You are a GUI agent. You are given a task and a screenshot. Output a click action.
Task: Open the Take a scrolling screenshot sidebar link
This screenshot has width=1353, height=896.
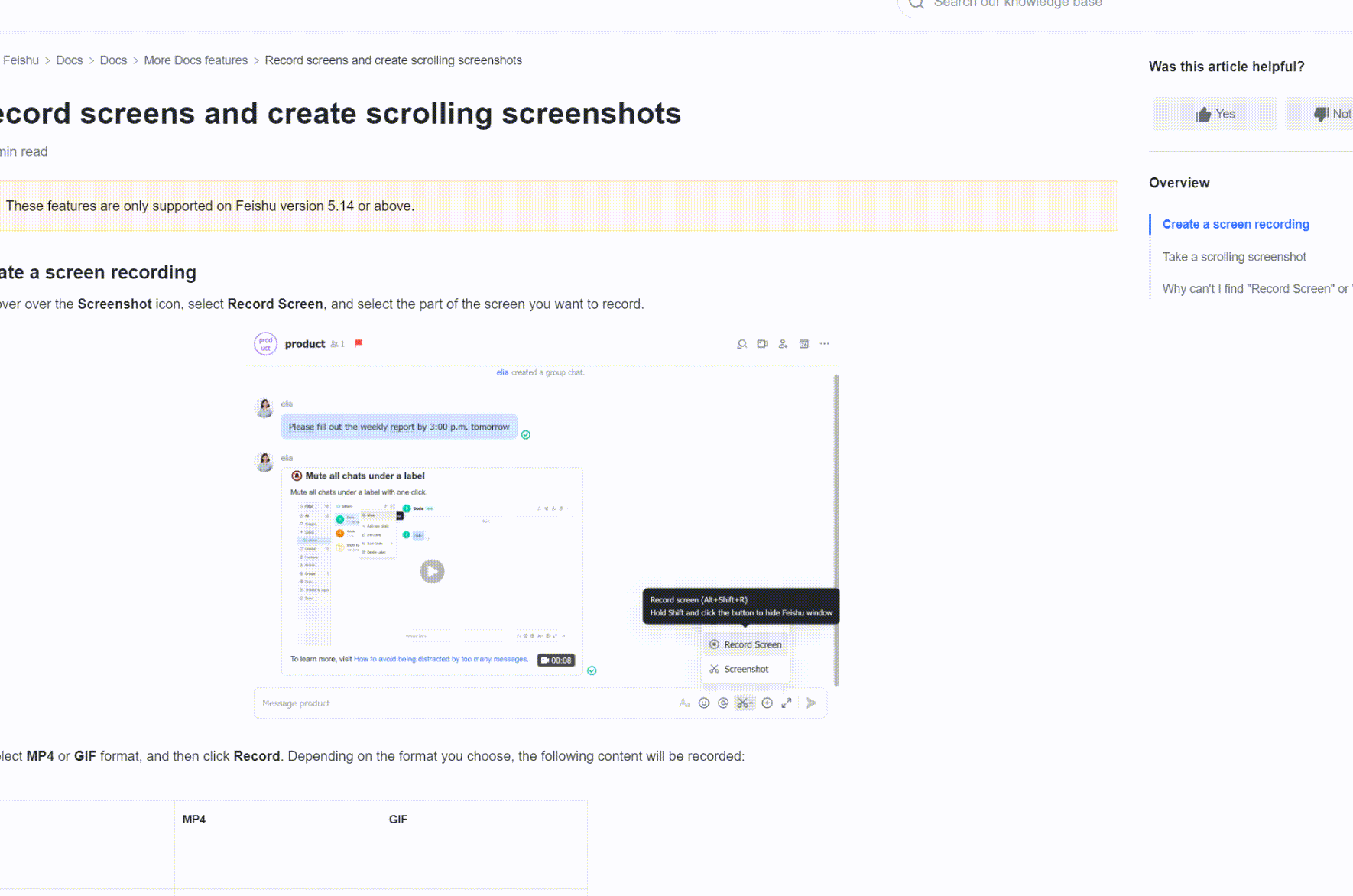tap(1234, 256)
